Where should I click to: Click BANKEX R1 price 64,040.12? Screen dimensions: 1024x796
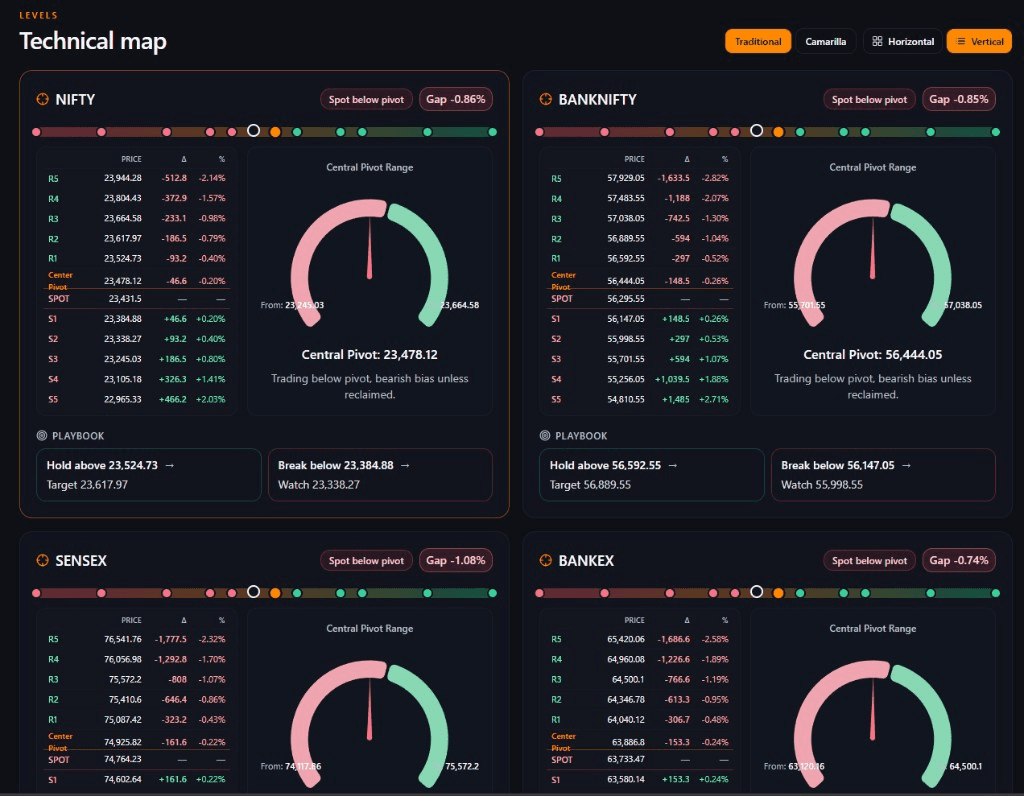point(626,720)
